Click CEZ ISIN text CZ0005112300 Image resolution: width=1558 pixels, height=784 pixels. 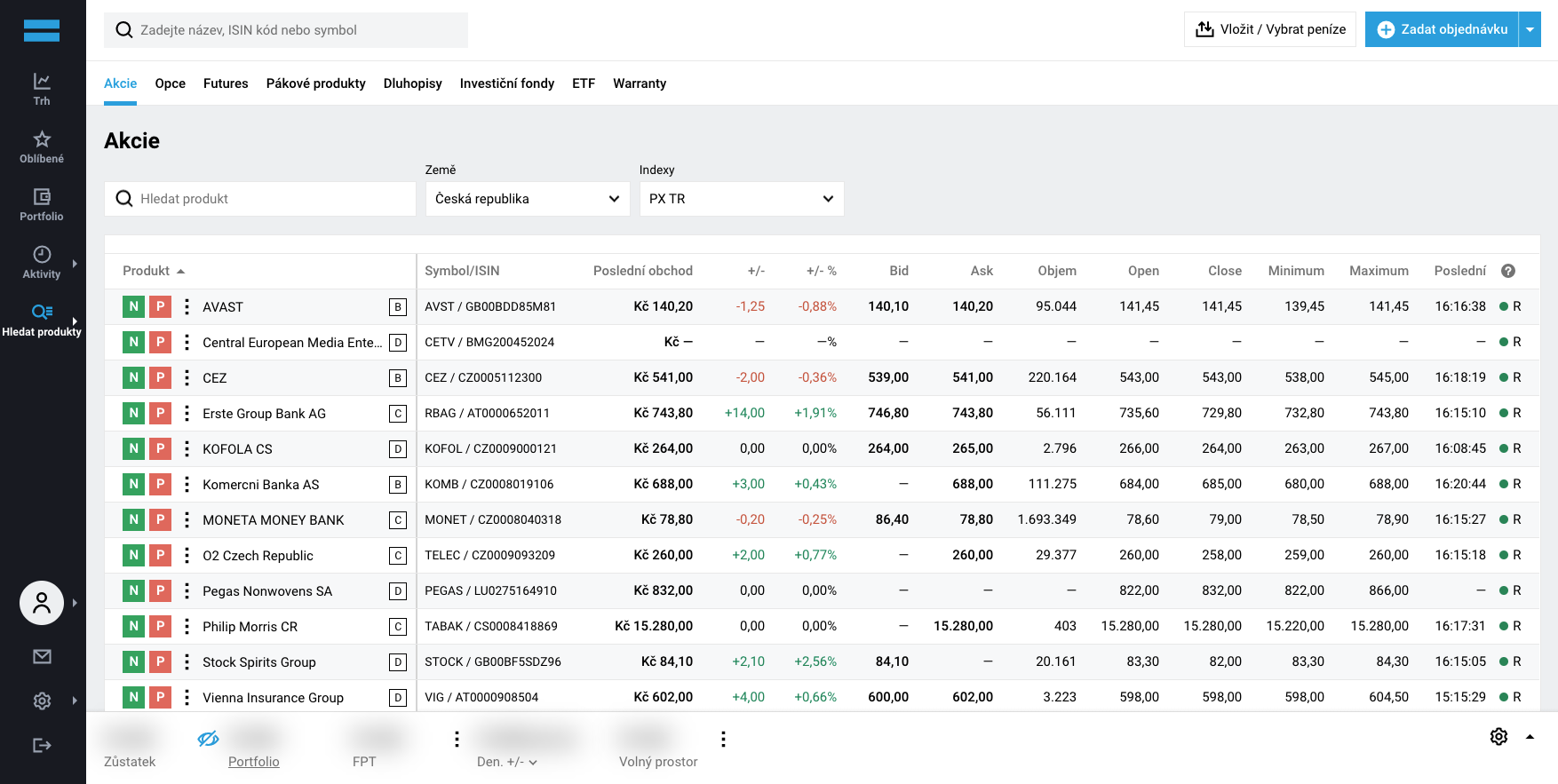[x=500, y=377]
